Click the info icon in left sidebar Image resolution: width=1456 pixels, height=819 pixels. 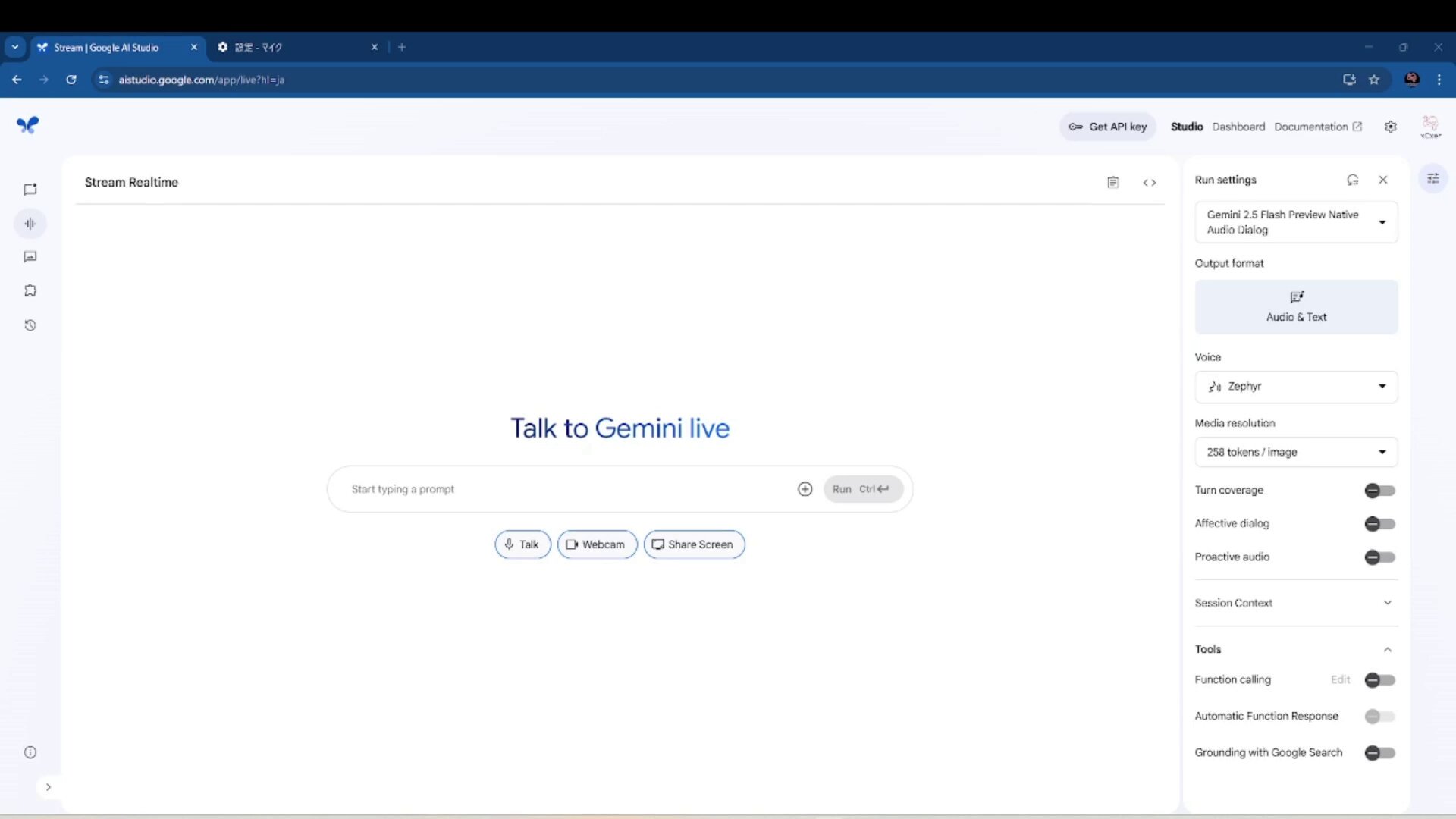click(30, 752)
